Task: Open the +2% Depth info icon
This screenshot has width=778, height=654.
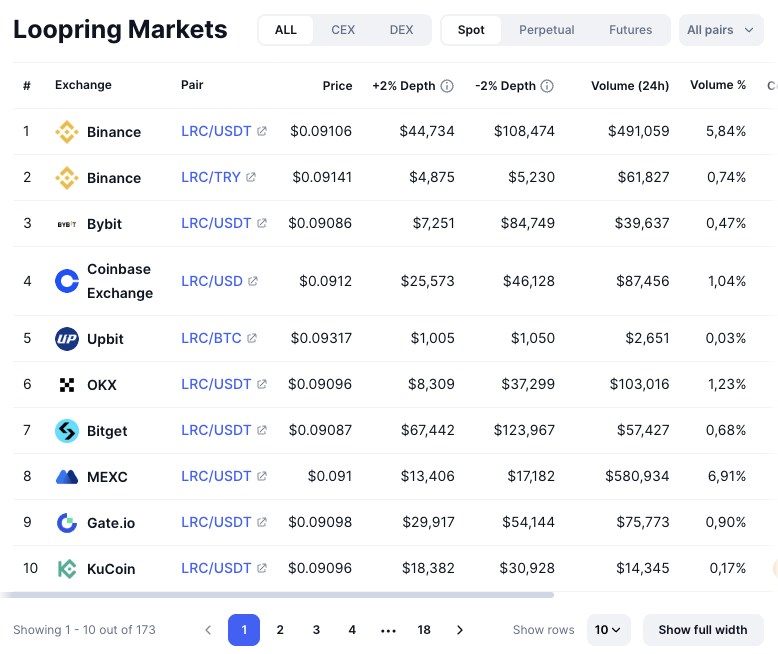Action: click(x=447, y=86)
